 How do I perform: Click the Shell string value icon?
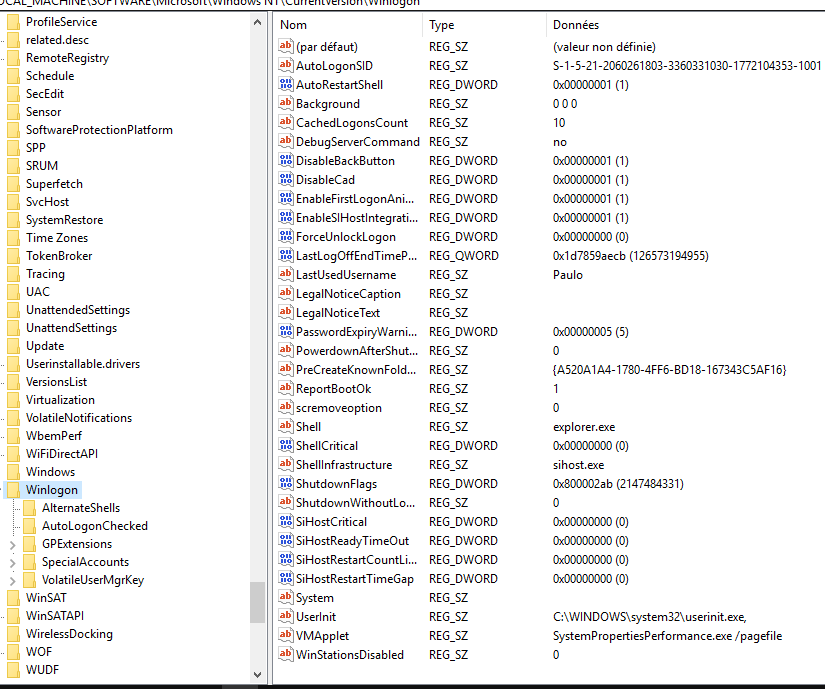click(286, 426)
